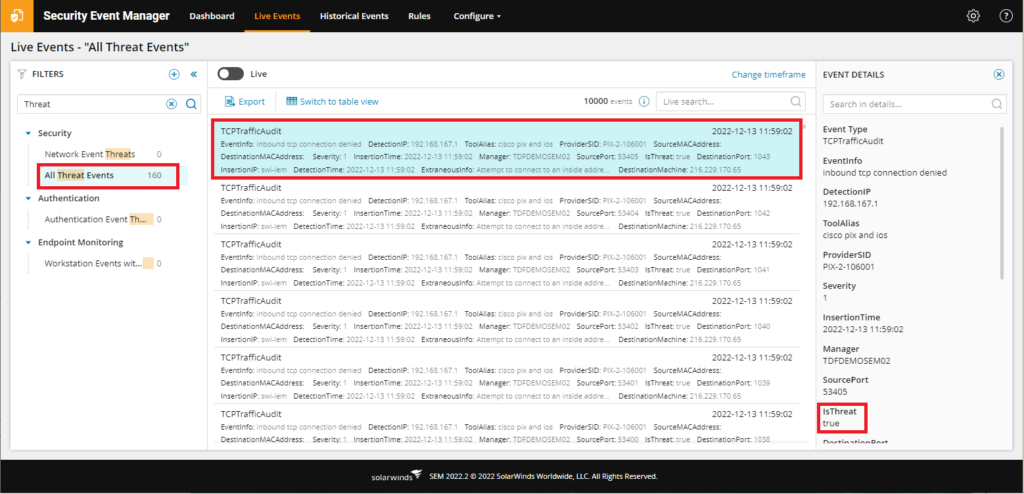This screenshot has height=494, width=1024.
Task: Collapse the Security filter group
Action: (28, 133)
